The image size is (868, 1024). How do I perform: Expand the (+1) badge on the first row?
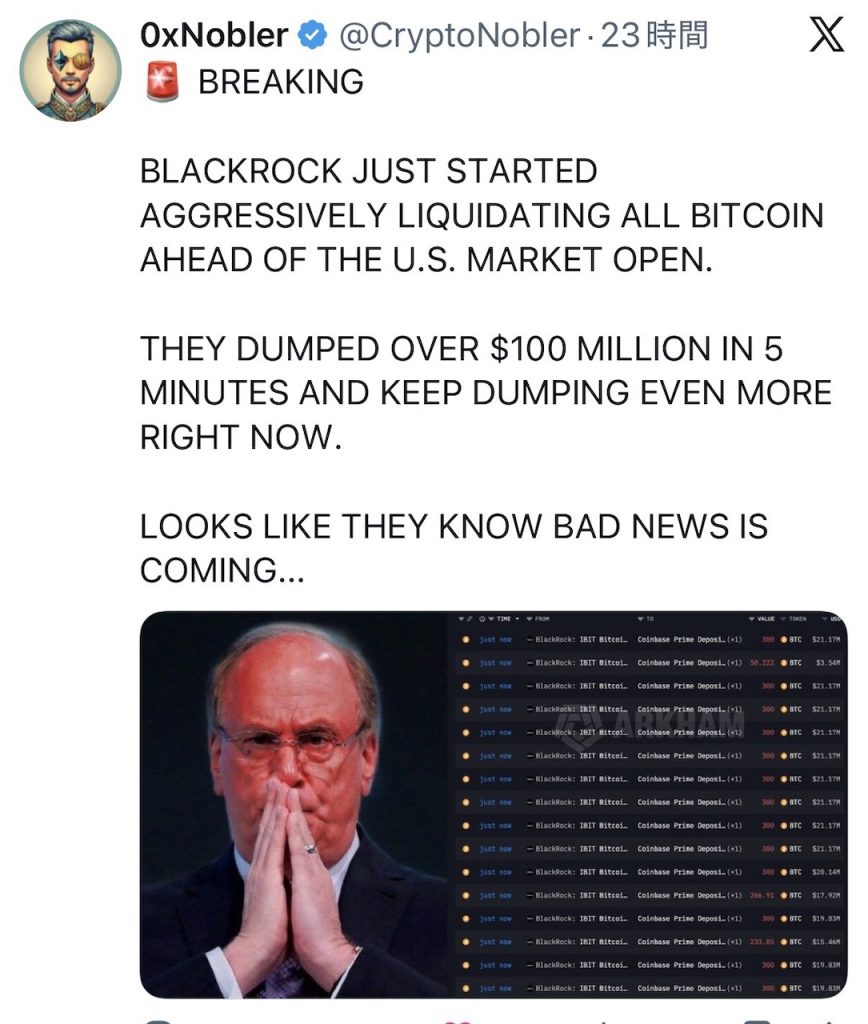734,639
